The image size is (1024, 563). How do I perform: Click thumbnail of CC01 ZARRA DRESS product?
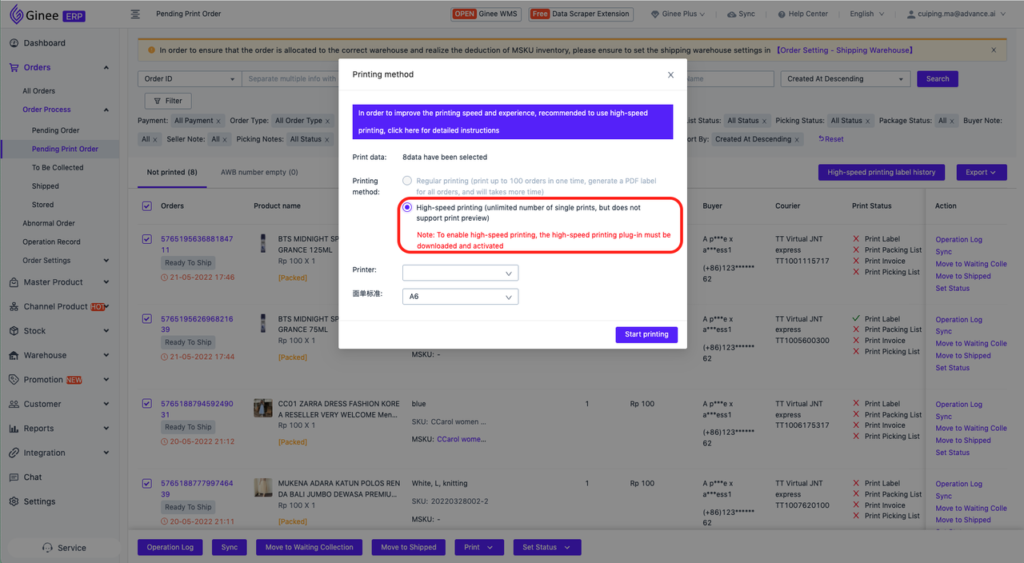pyautogui.click(x=263, y=408)
